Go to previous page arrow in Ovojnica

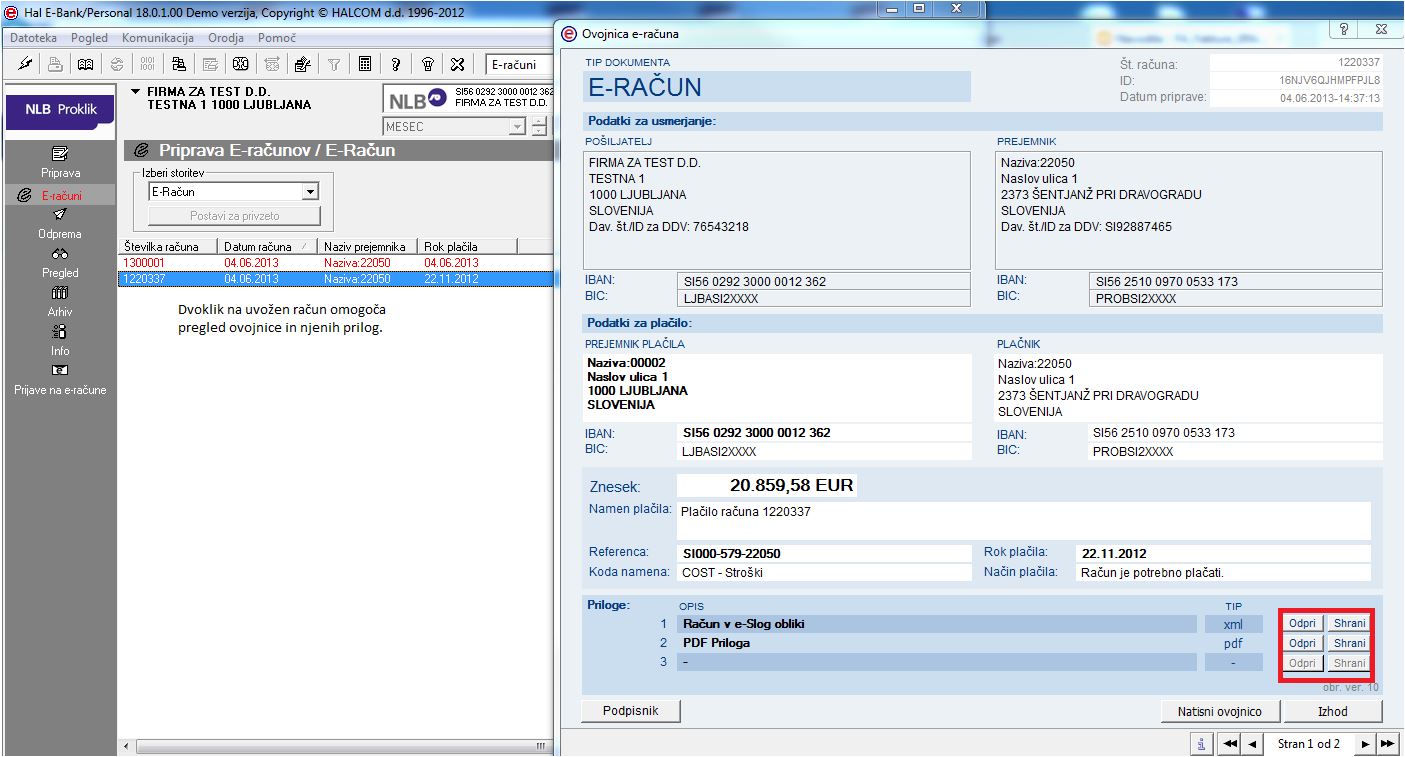click(x=1250, y=744)
